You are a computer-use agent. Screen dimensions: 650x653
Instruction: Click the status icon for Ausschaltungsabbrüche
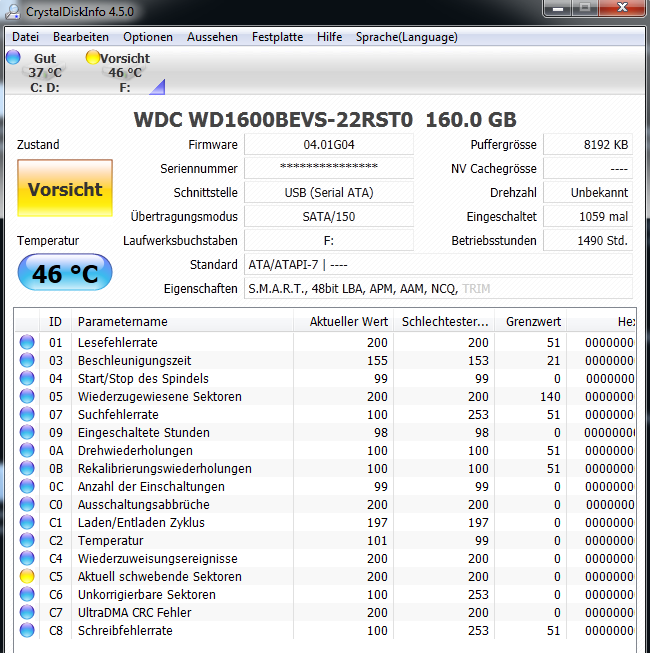coord(27,504)
